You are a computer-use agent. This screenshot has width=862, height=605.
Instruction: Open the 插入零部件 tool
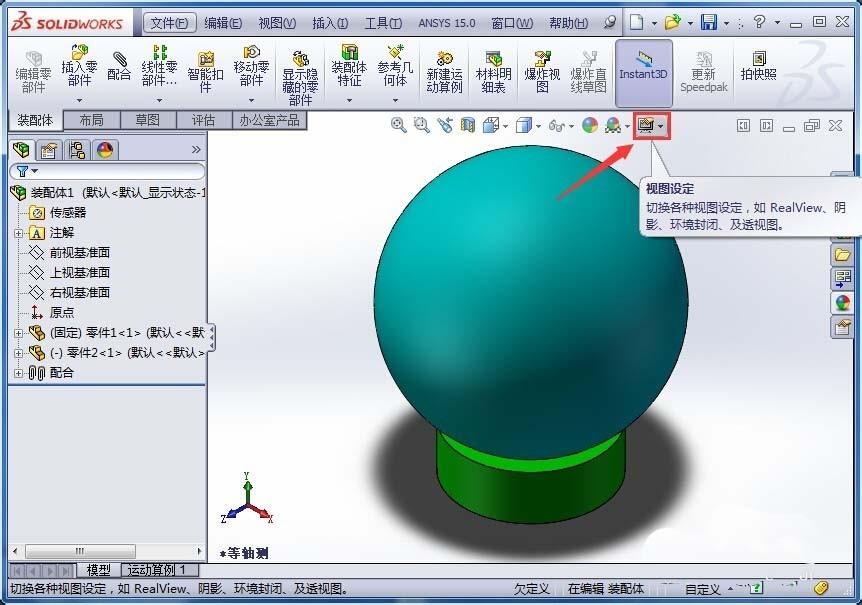click(80, 65)
